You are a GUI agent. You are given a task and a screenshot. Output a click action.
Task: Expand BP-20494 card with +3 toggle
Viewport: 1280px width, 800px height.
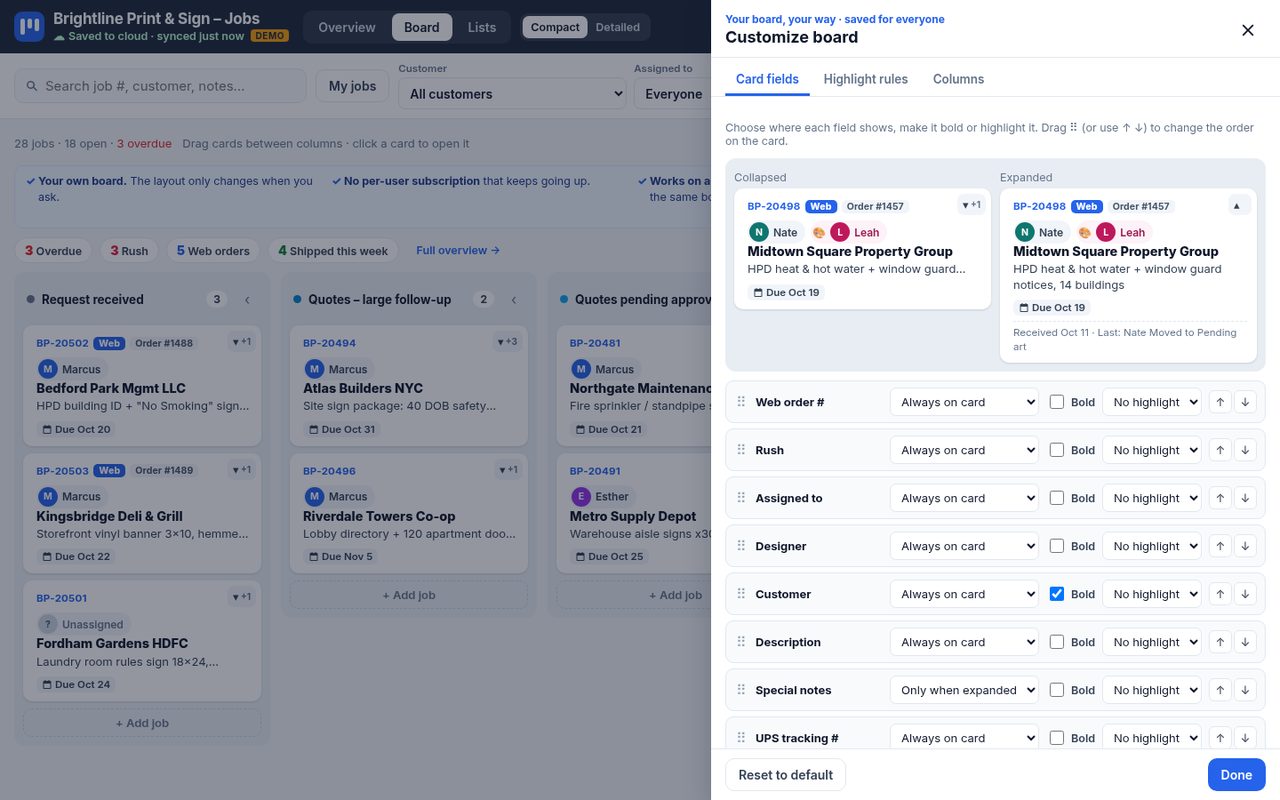[507, 342]
